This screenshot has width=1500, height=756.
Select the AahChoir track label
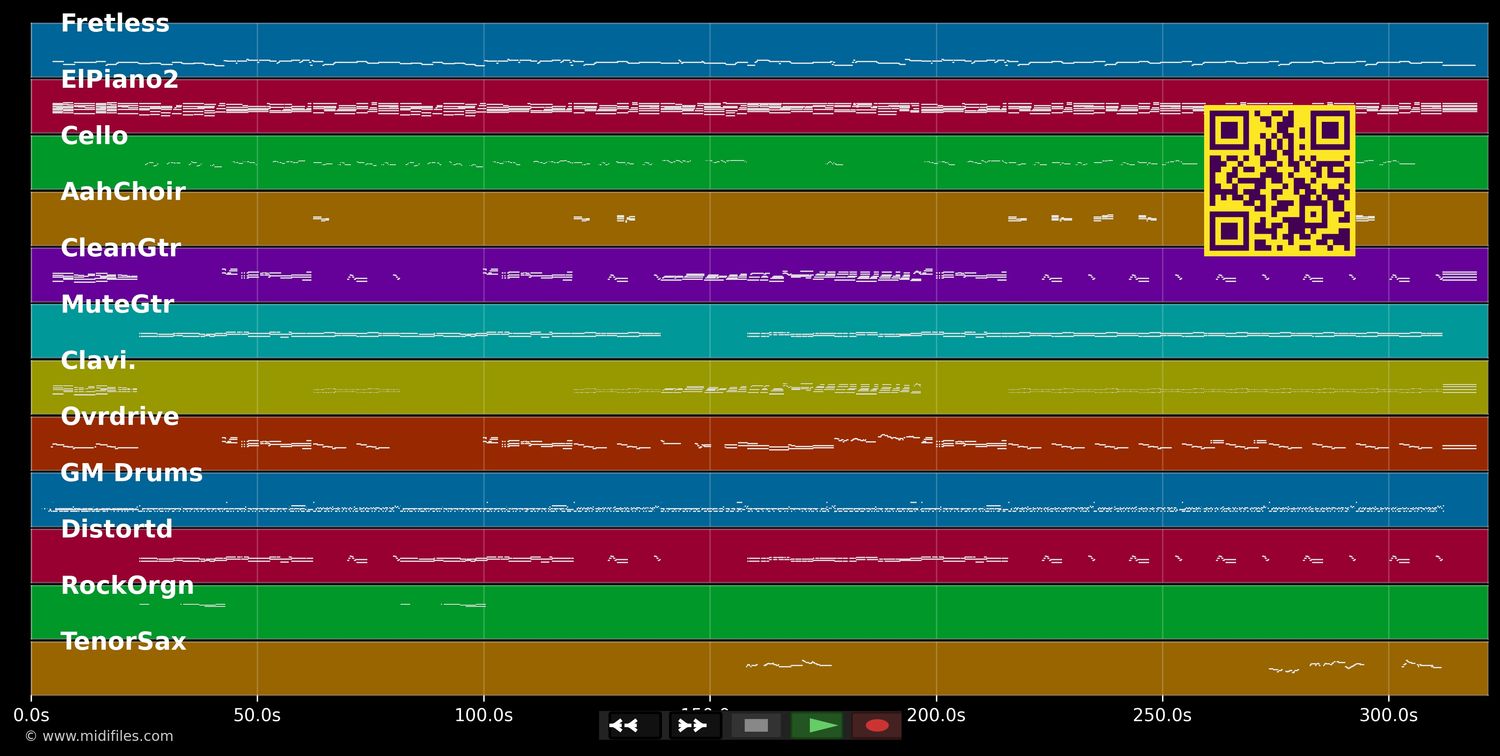pyautogui.click(x=123, y=192)
